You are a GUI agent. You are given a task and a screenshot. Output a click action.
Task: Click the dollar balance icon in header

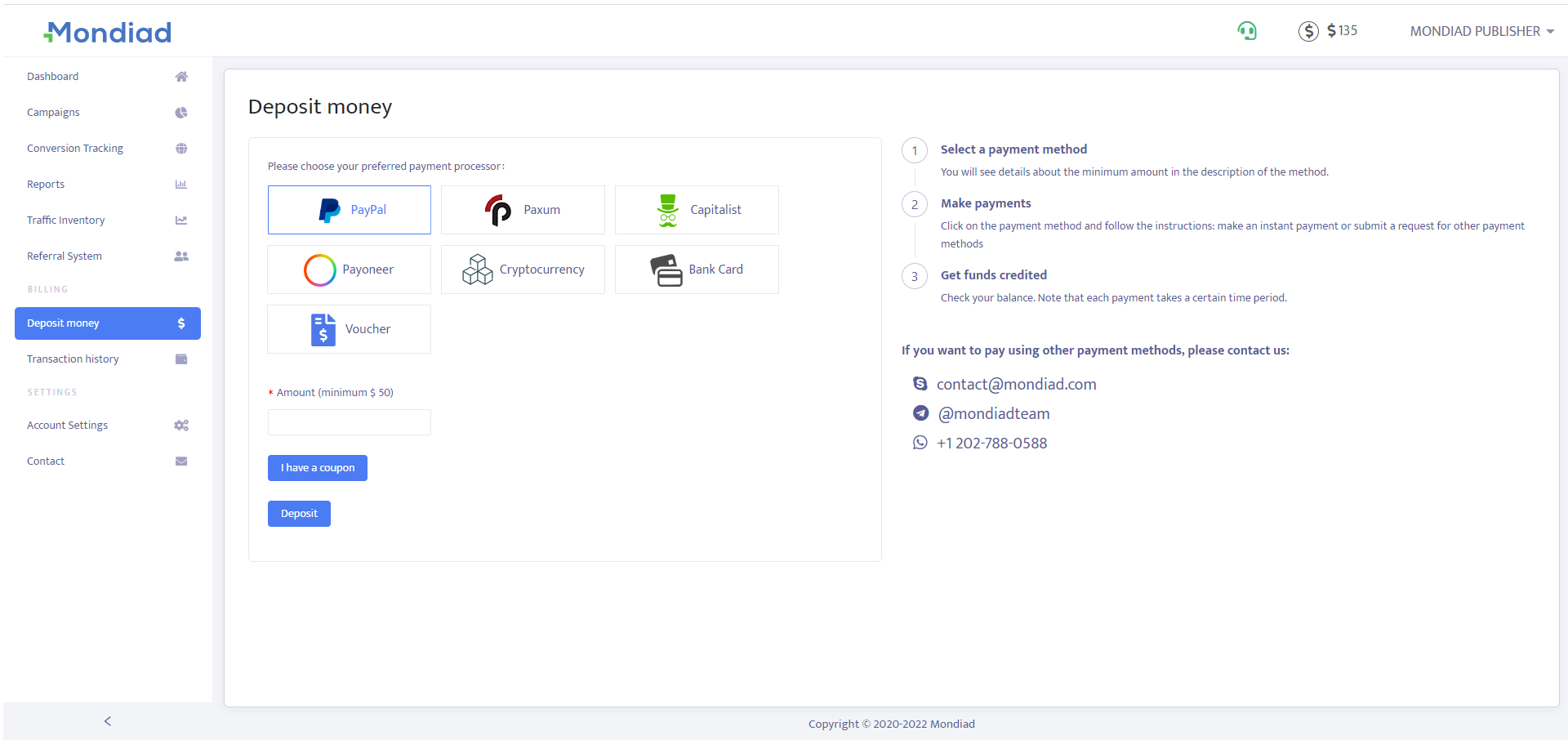click(1308, 31)
